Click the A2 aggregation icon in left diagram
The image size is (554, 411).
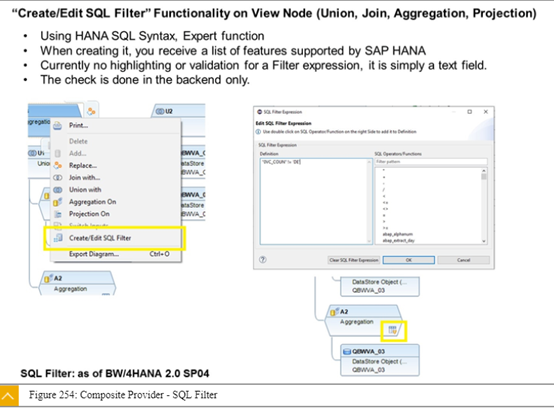point(48,278)
